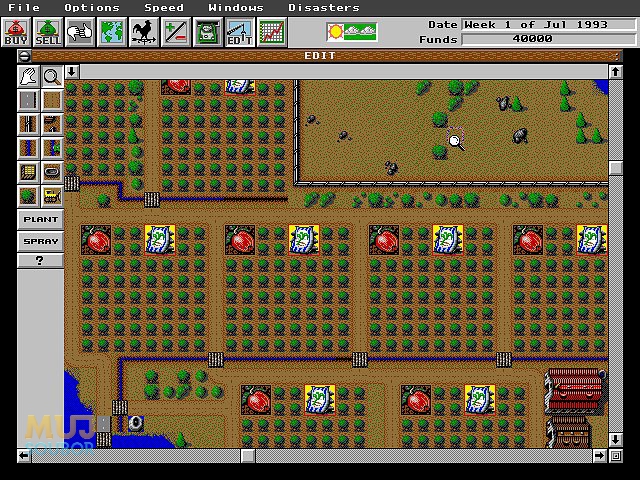Click the rooster weathervane icon

144,32
